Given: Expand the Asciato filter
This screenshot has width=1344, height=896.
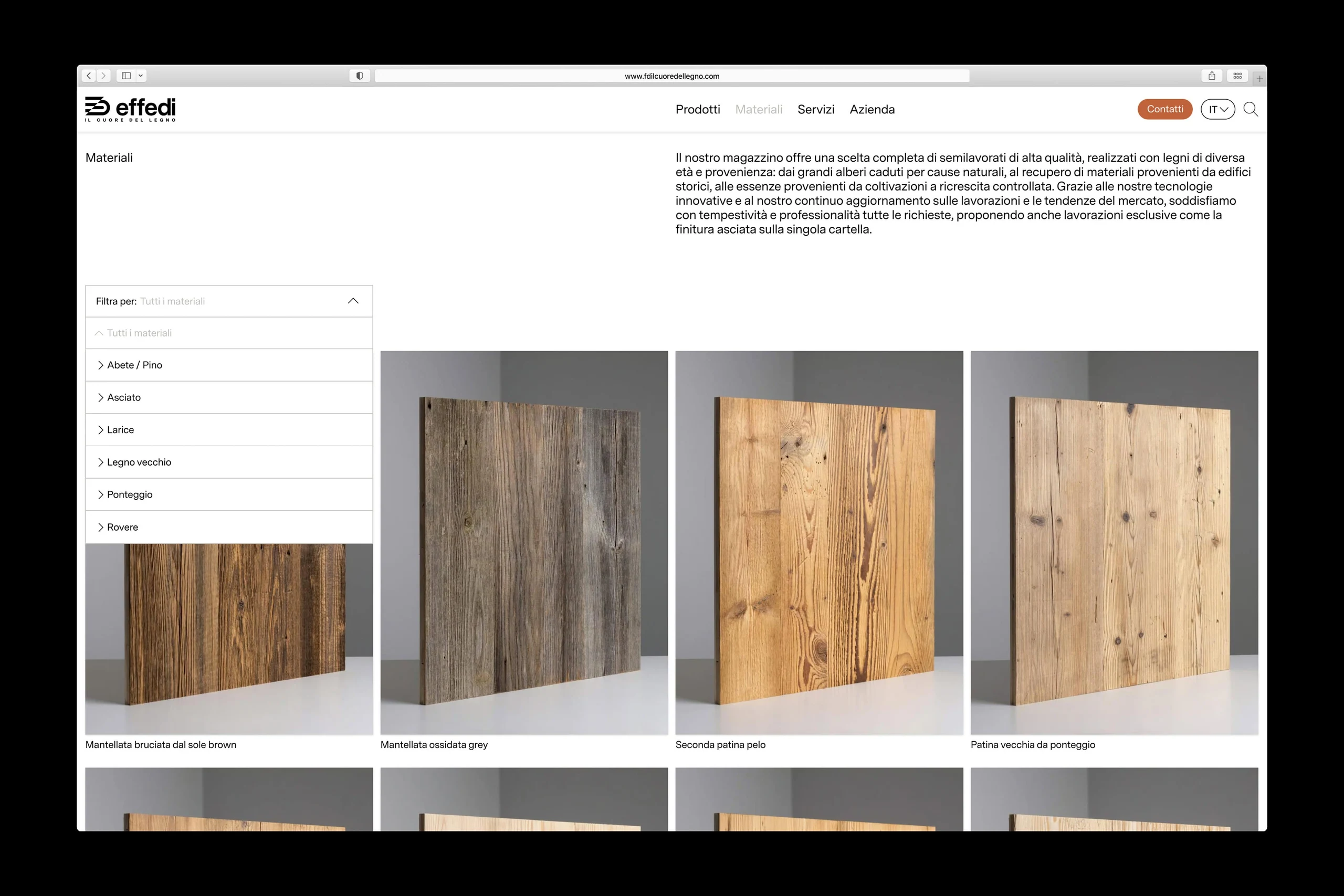Looking at the screenshot, I should (229, 397).
